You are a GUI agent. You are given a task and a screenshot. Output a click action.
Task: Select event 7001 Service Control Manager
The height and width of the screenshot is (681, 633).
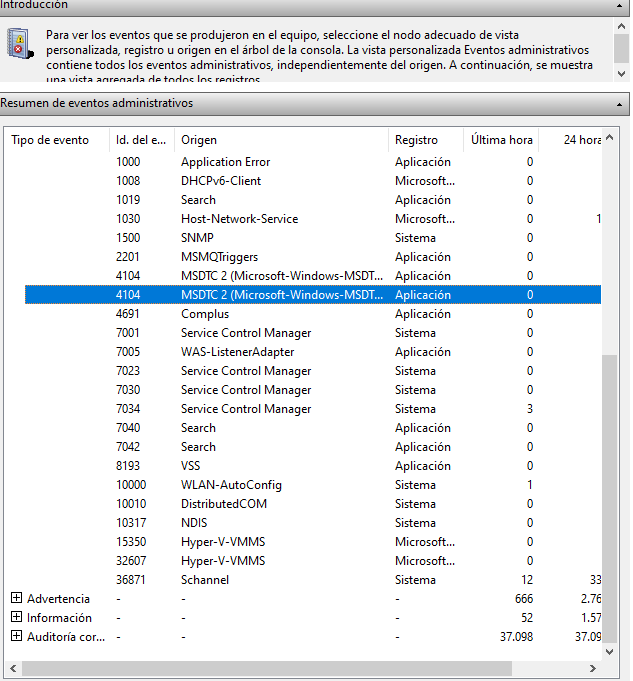point(313,333)
